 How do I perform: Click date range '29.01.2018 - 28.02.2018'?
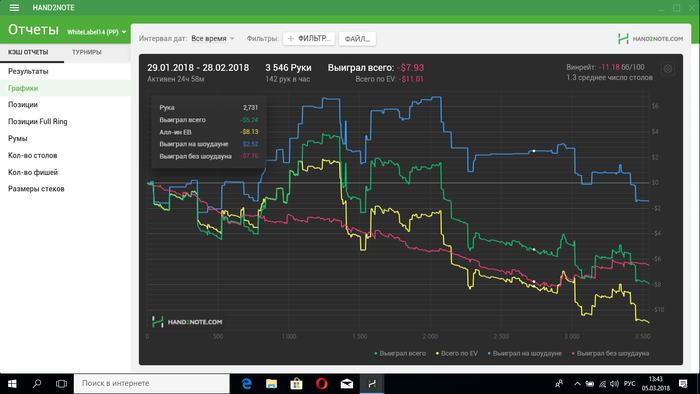198,68
